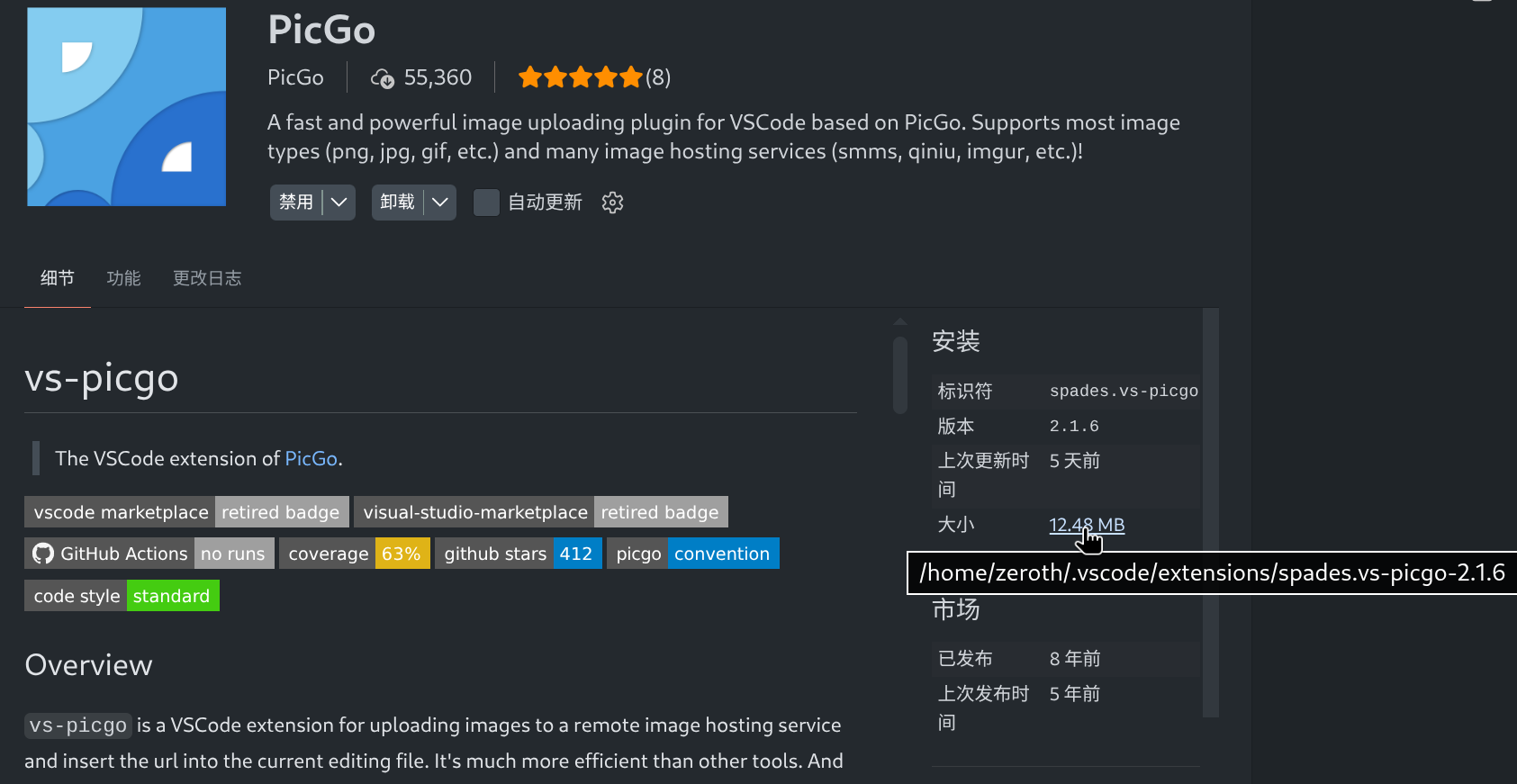This screenshot has width=1517, height=784.
Task: Click the github stars 412 badge
Action: tap(518, 553)
